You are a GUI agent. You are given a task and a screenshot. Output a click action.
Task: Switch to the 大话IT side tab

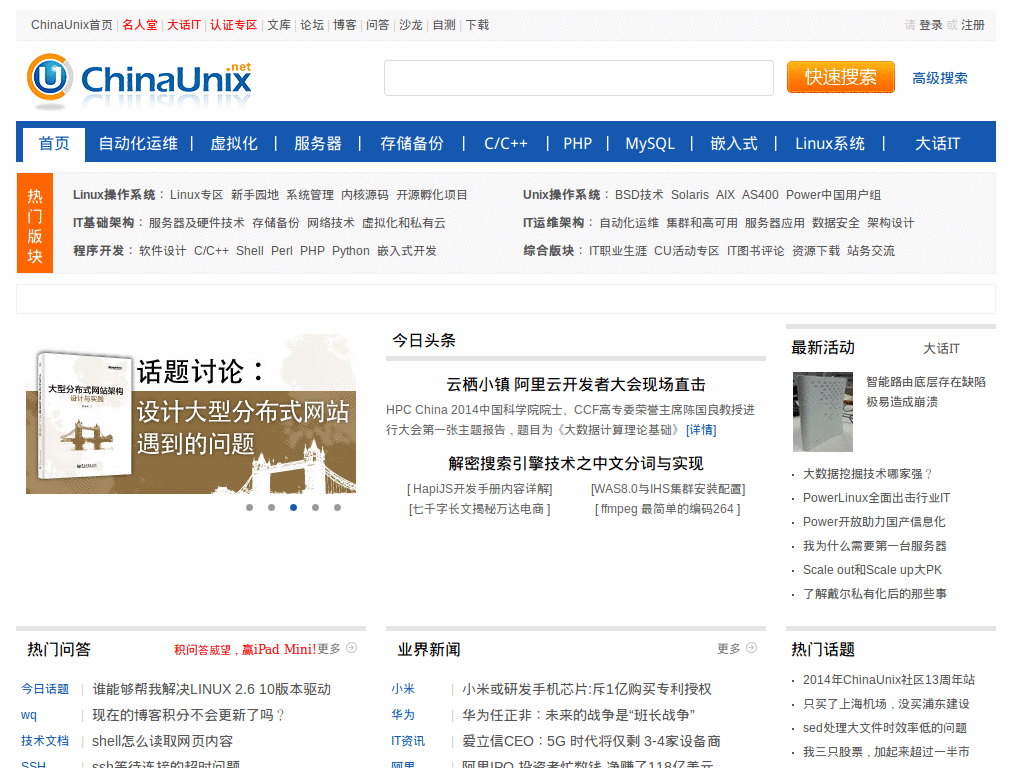coord(941,349)
